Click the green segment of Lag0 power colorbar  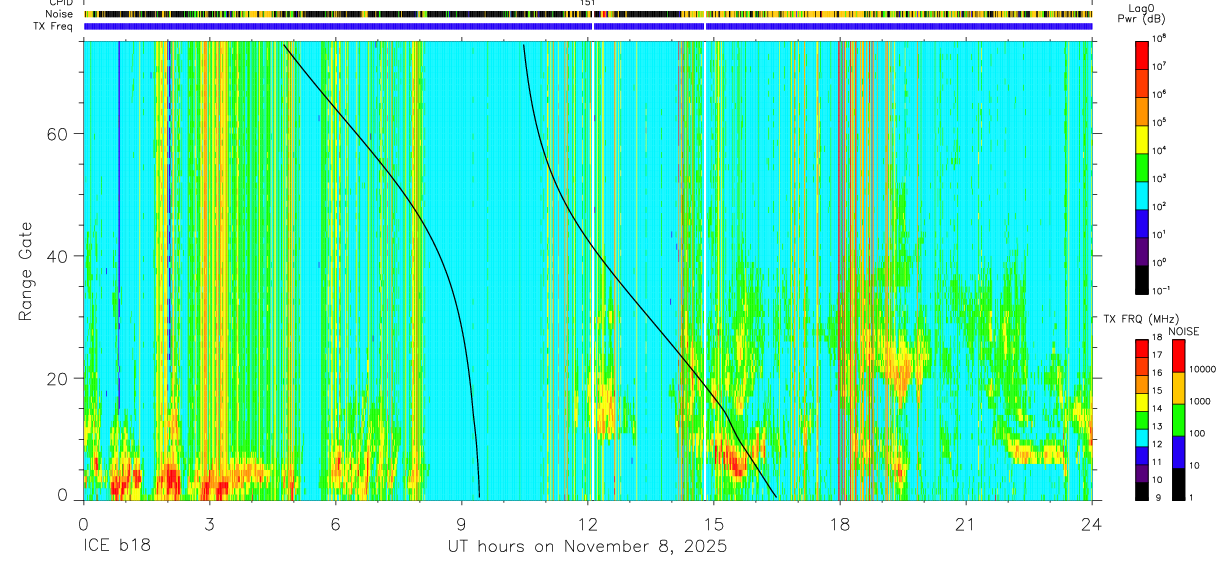click(1143, 166)
